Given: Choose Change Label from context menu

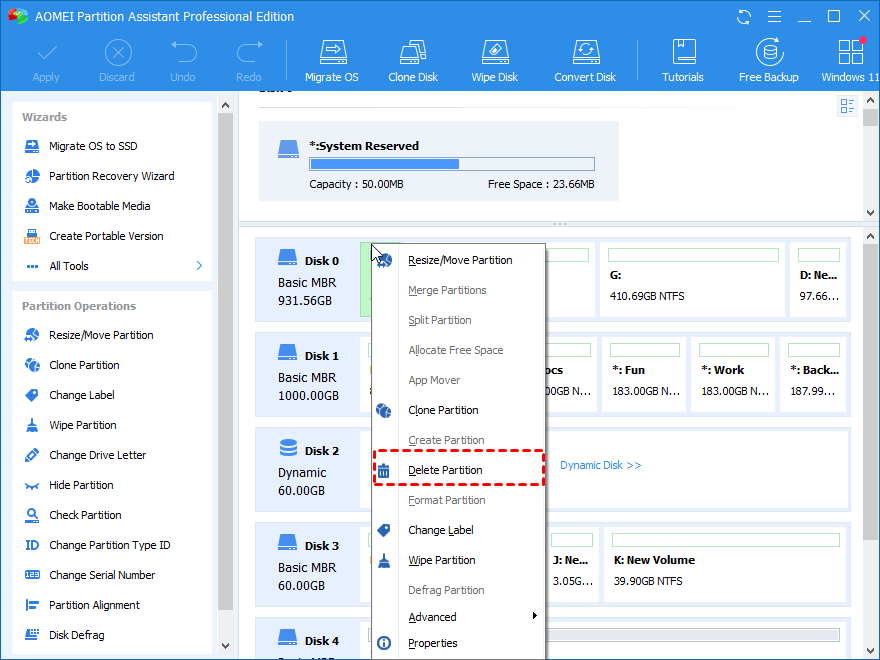Looking at the screenshot, I should coord(459,530).
